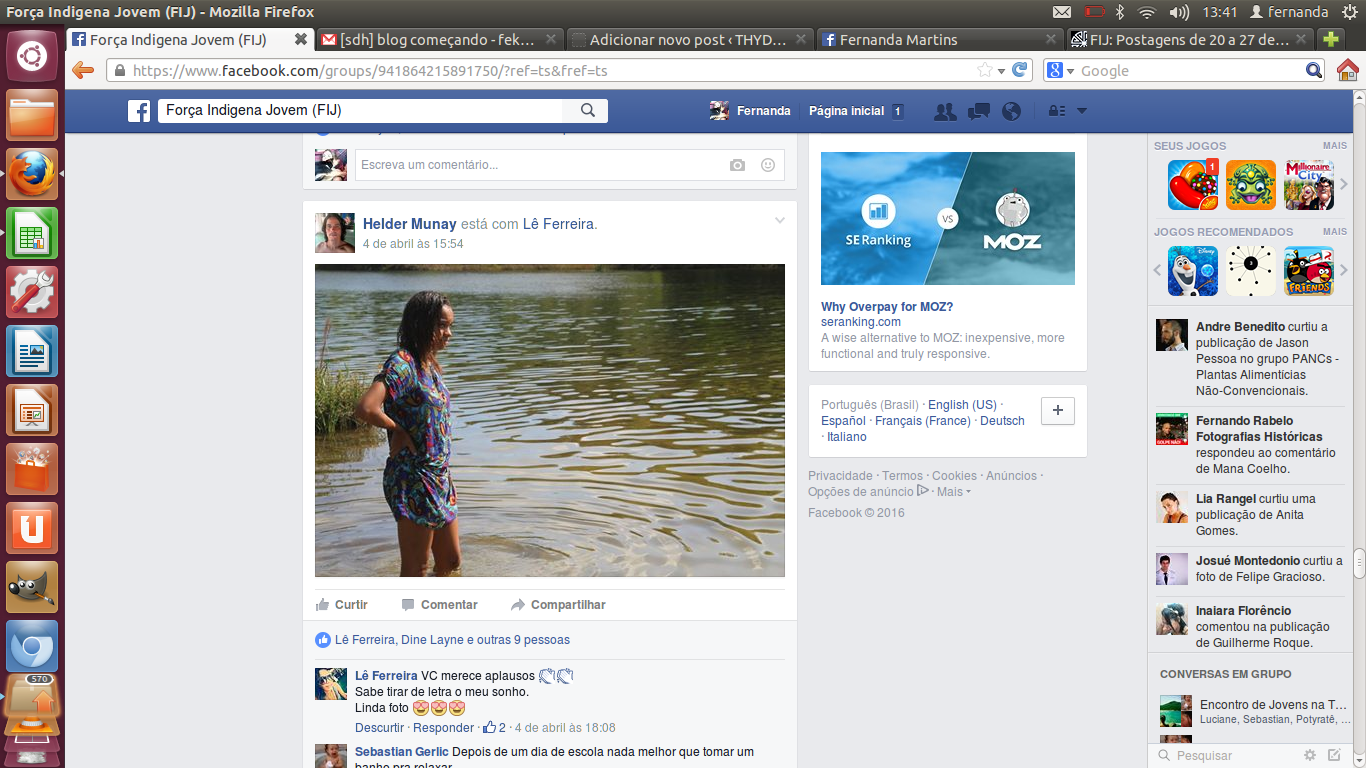Click Descurtir on Lê Ferreira comment
The image size is (1366, 768).
pos(379,728)
